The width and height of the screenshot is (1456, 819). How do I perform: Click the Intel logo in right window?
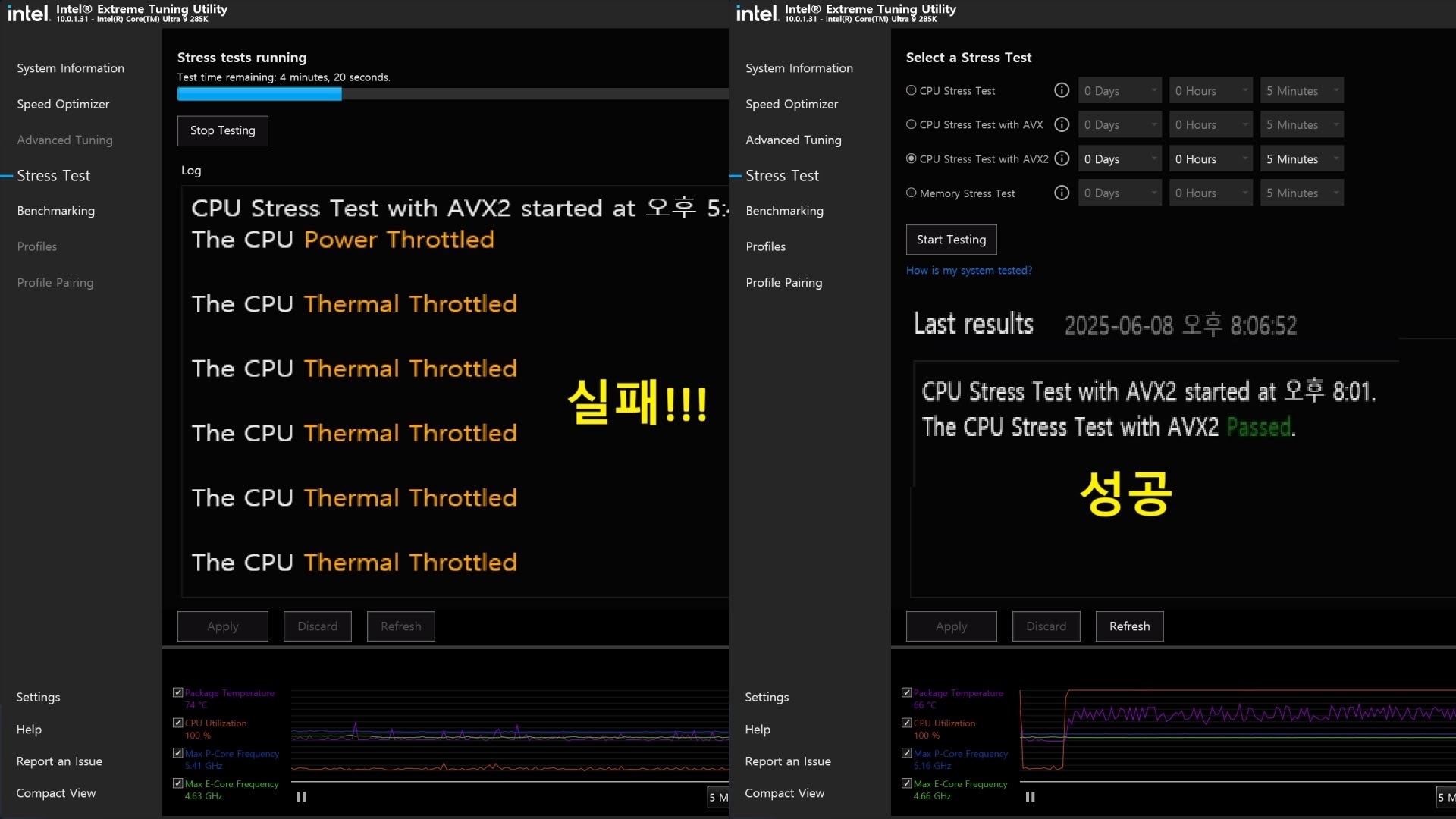pyautogui.click(x=757, y=13)
